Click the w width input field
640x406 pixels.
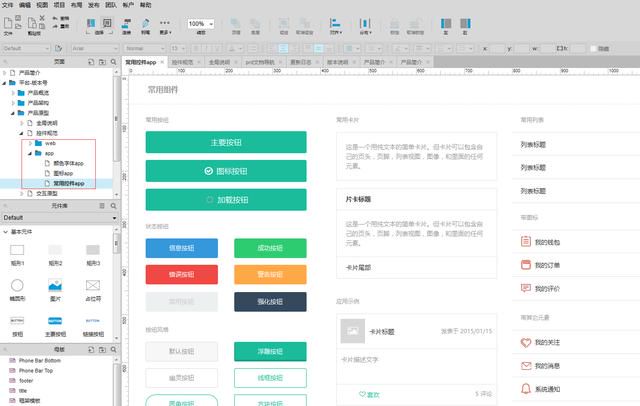547,49
